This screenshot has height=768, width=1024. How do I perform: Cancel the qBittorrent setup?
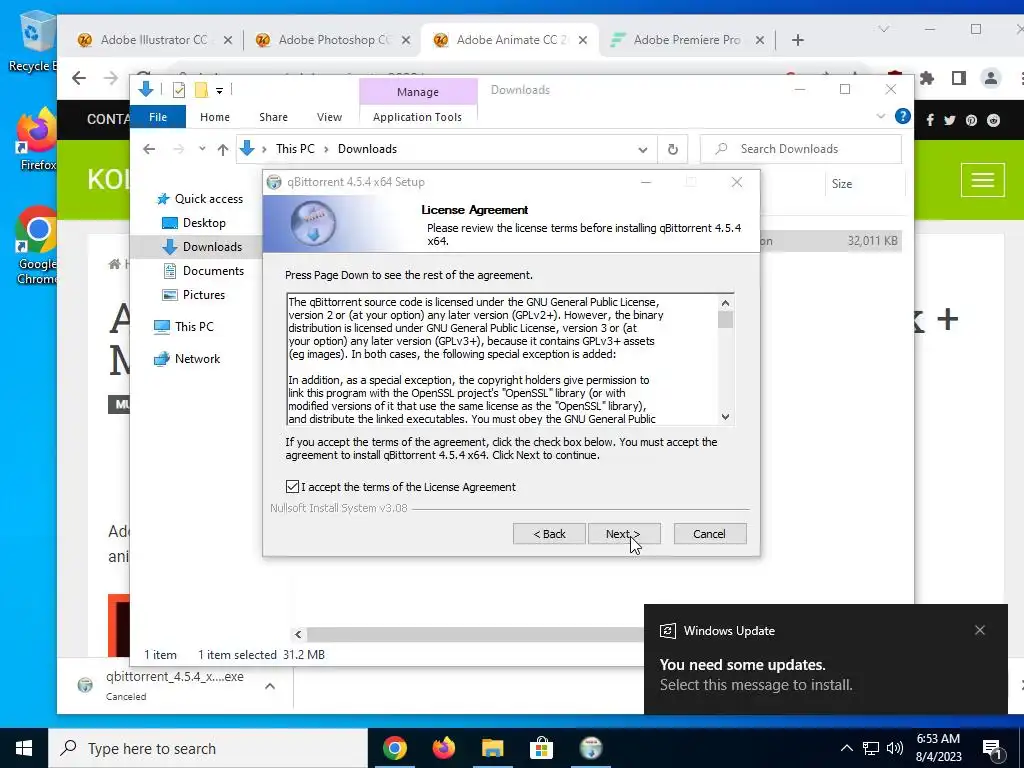point(709,534)
